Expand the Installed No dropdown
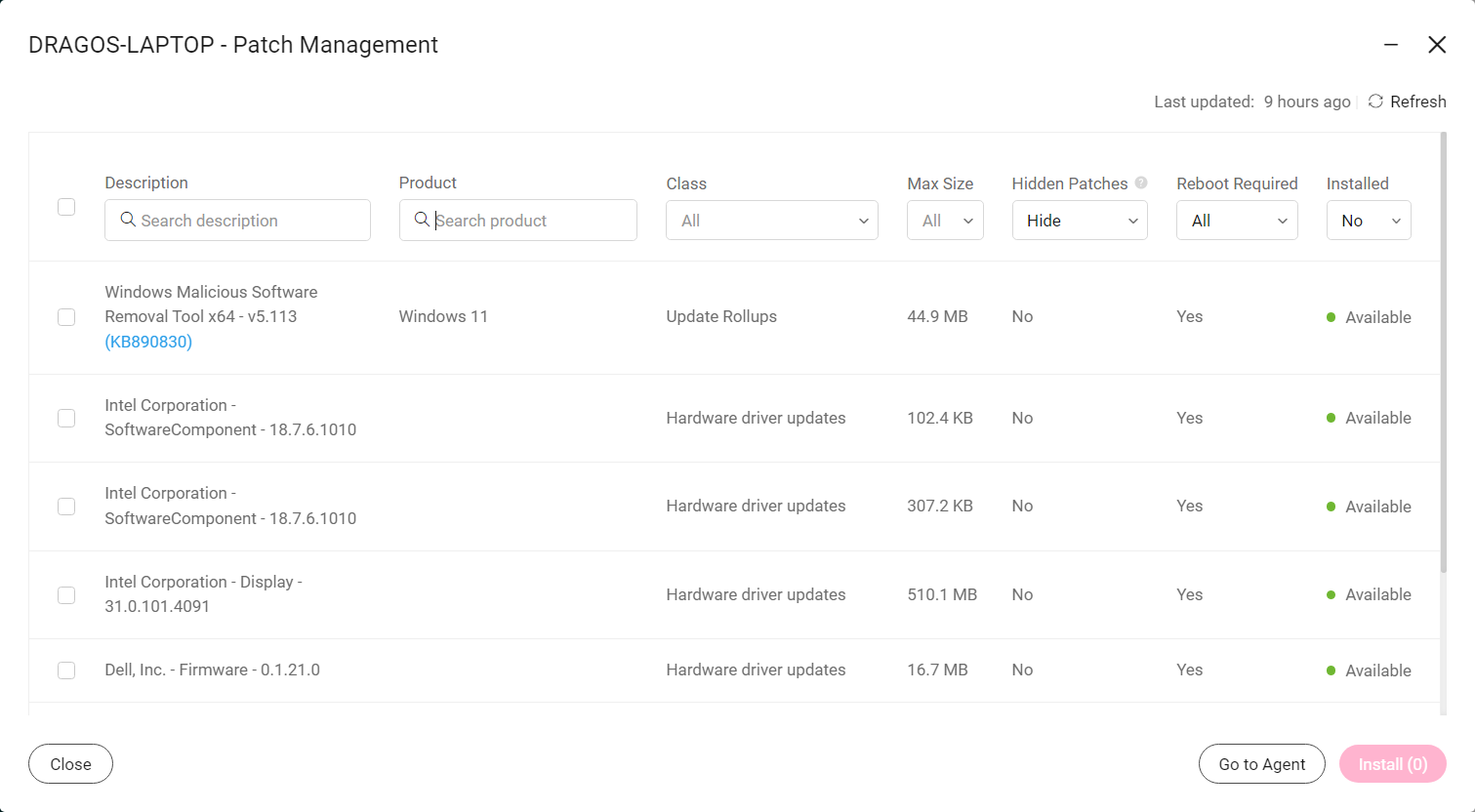This screenshot has width=1475, height=812. click(x=1369, y=221)
